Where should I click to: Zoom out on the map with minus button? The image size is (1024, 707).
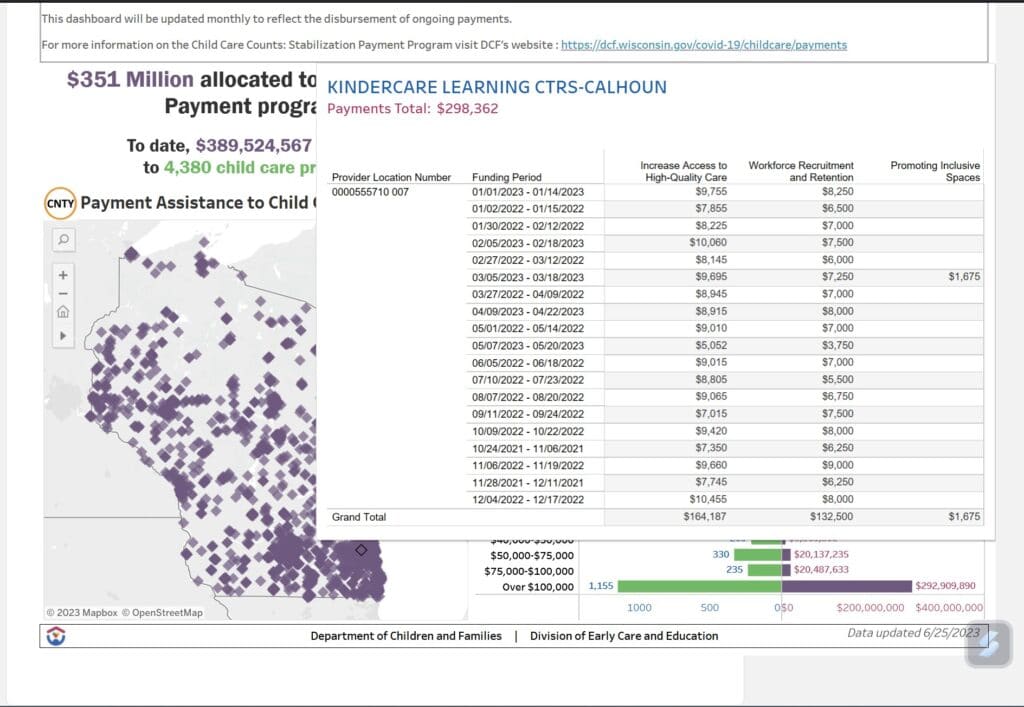tap(63, 294)
